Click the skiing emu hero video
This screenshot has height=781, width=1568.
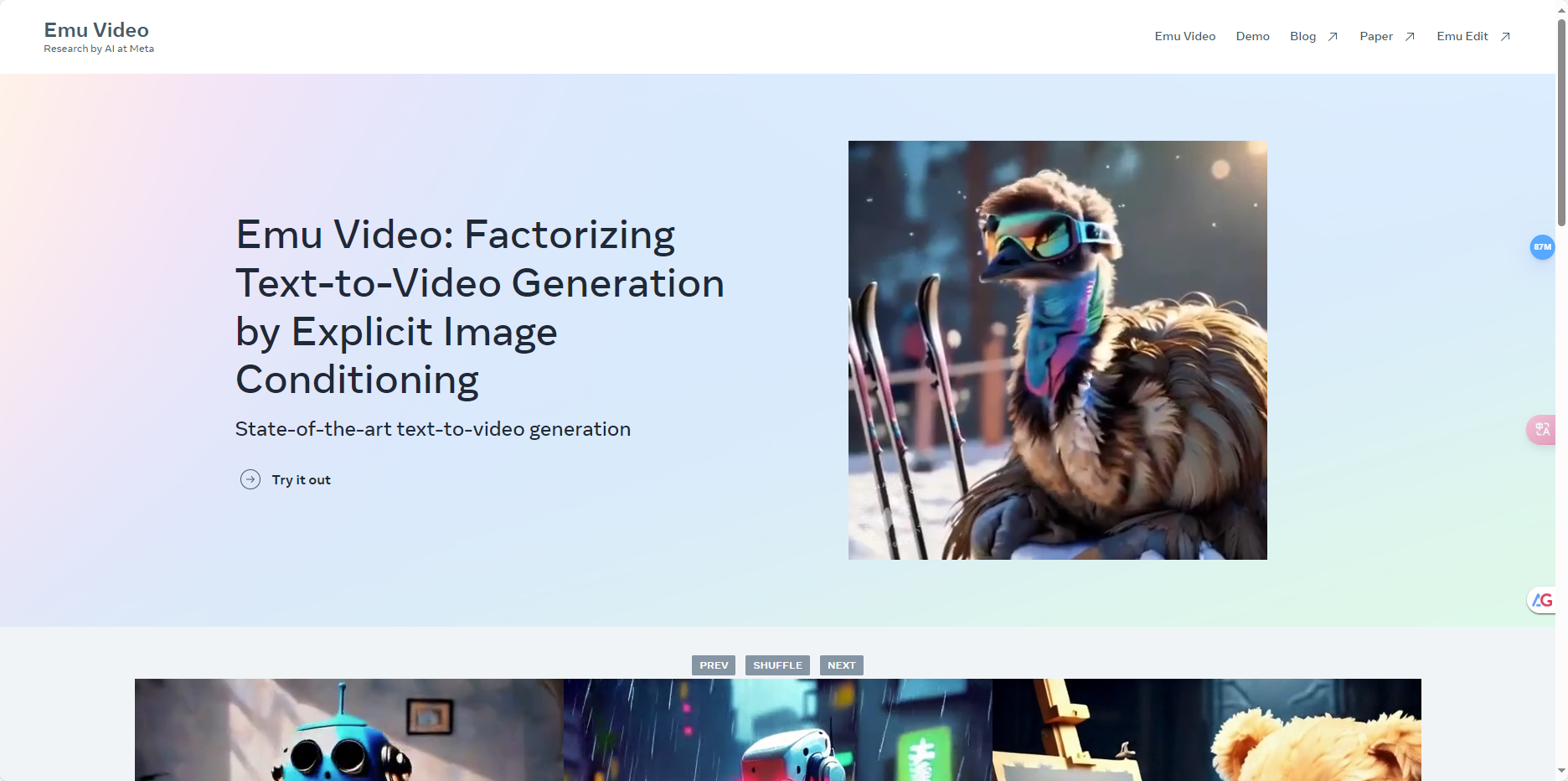(1057, 350)
